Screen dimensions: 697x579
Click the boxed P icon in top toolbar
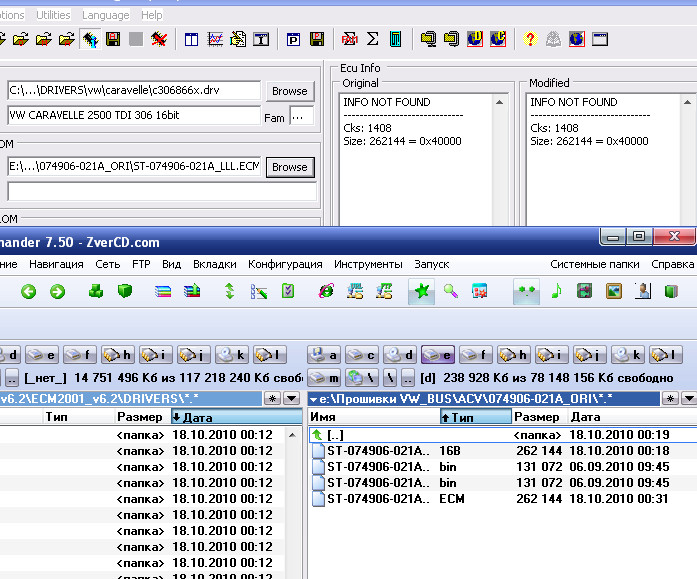[x=294, y=40]
